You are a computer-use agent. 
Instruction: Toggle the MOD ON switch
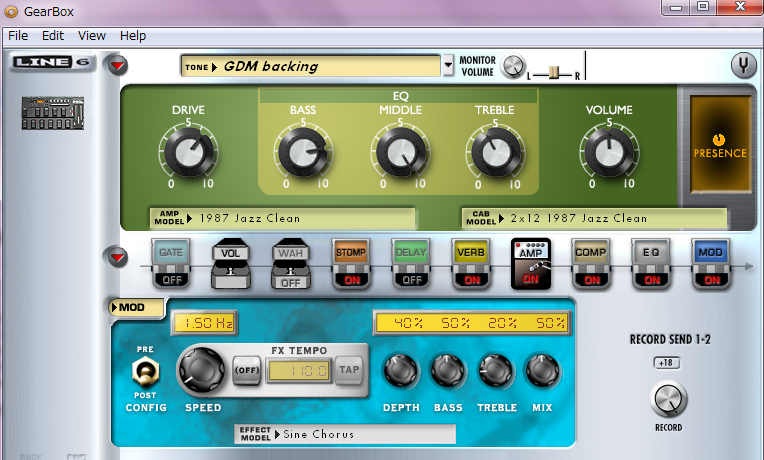[712, 280]
